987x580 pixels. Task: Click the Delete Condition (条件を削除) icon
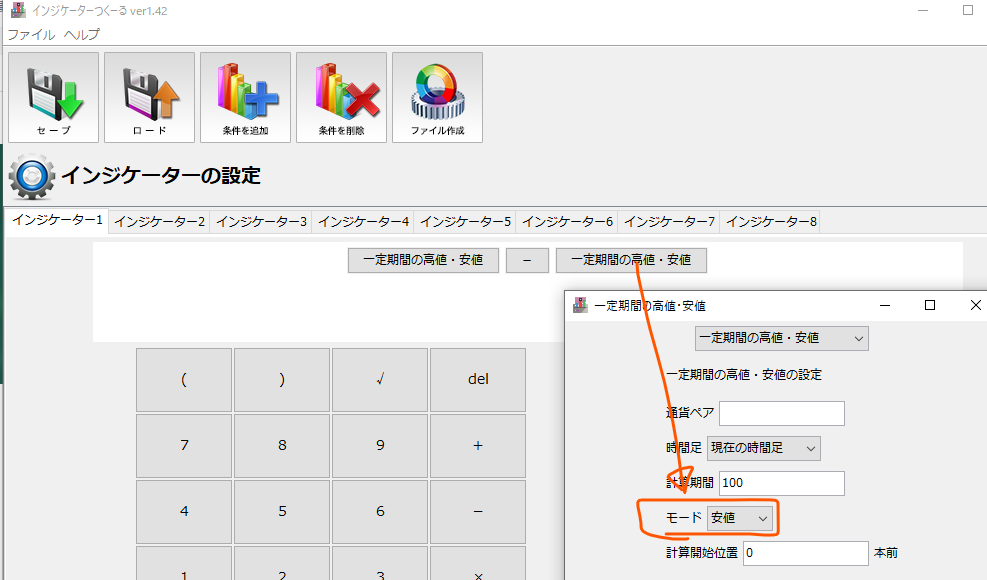(x=341, y=97)
